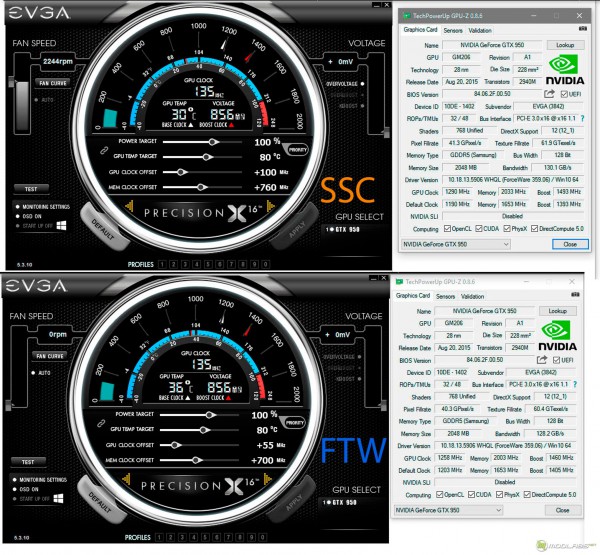This screenshot has width=600, height=555.
Task: Click the yellow right arrow in lower Precision X window
Action: click(267, 479)
